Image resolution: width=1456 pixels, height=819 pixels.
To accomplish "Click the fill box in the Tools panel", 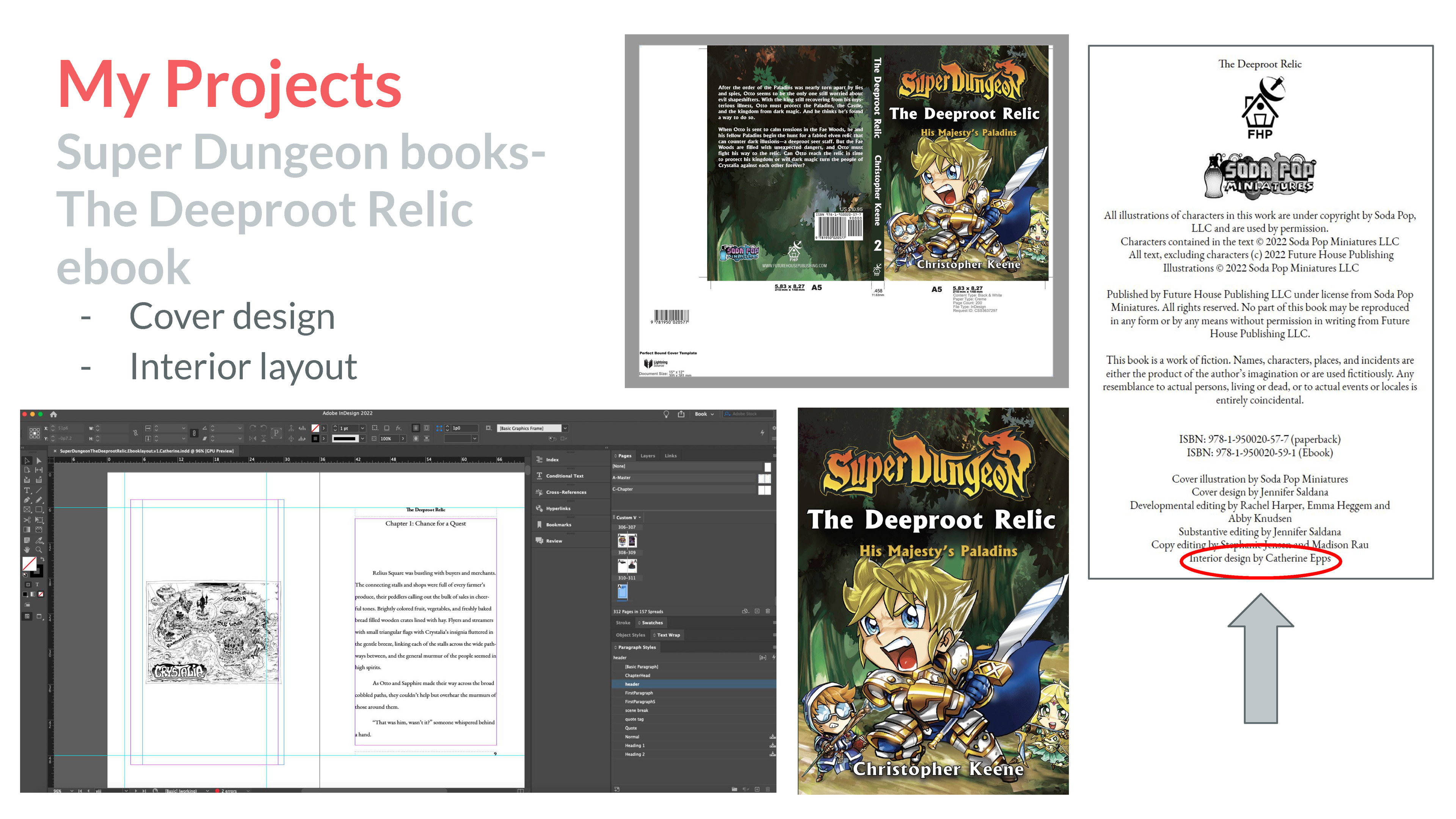I will pyautogui.click(x=30, y=563).
